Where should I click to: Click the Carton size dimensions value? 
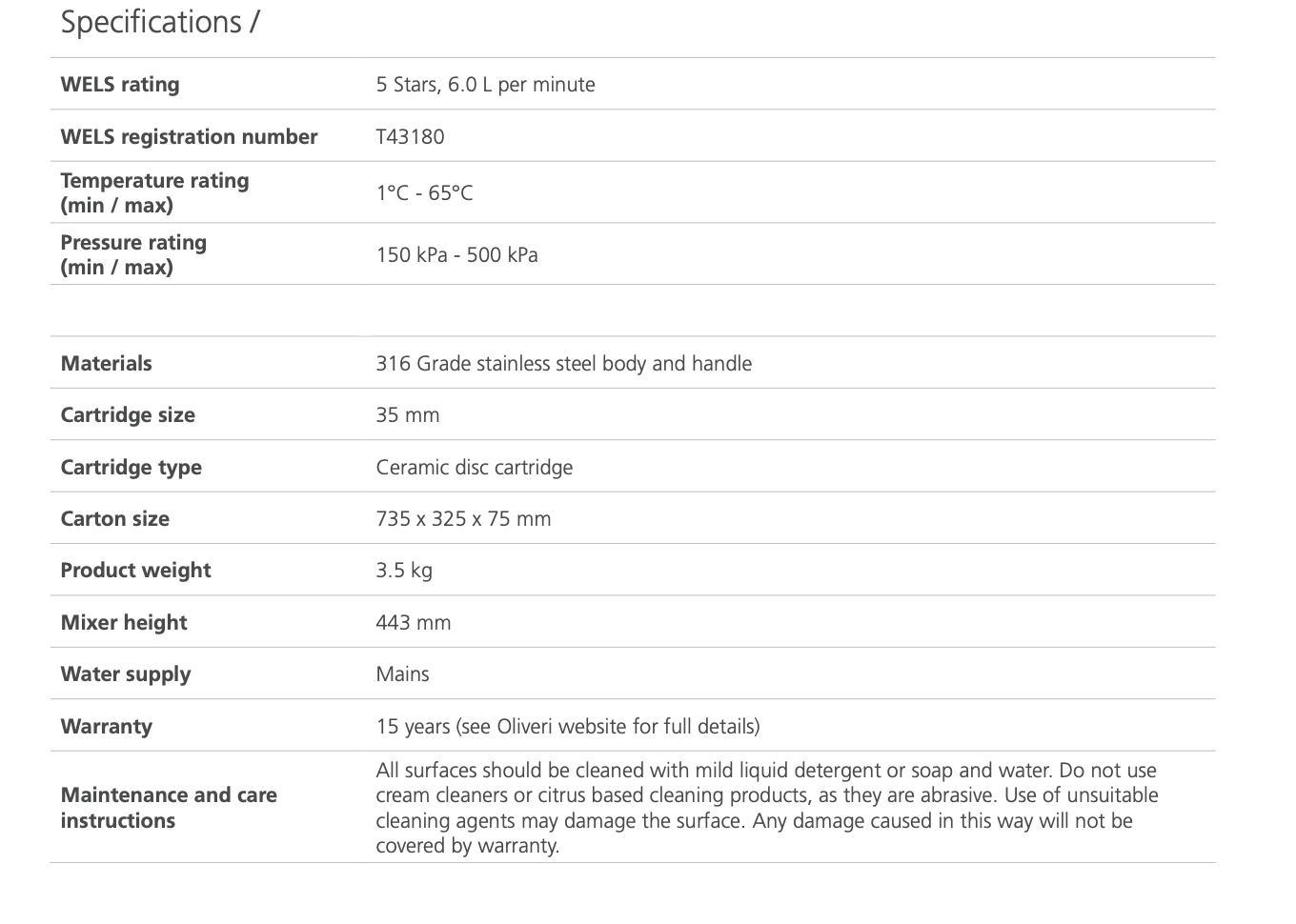coord(463,518)
